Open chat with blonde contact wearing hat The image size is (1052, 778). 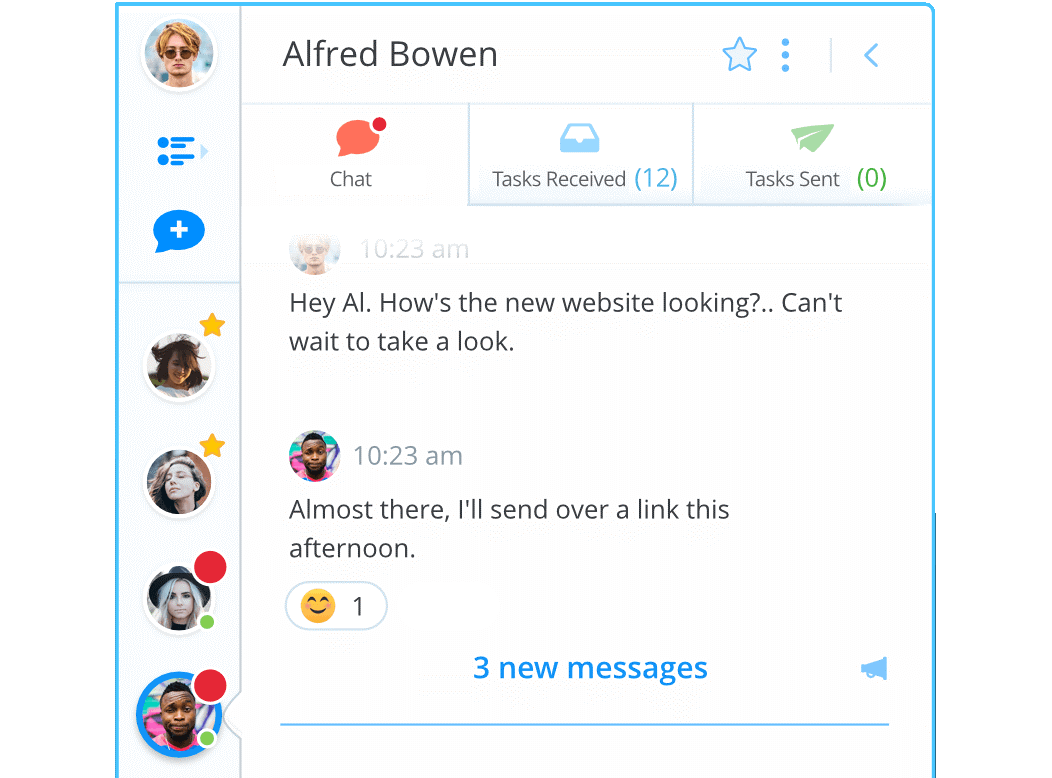coord(178,598)
